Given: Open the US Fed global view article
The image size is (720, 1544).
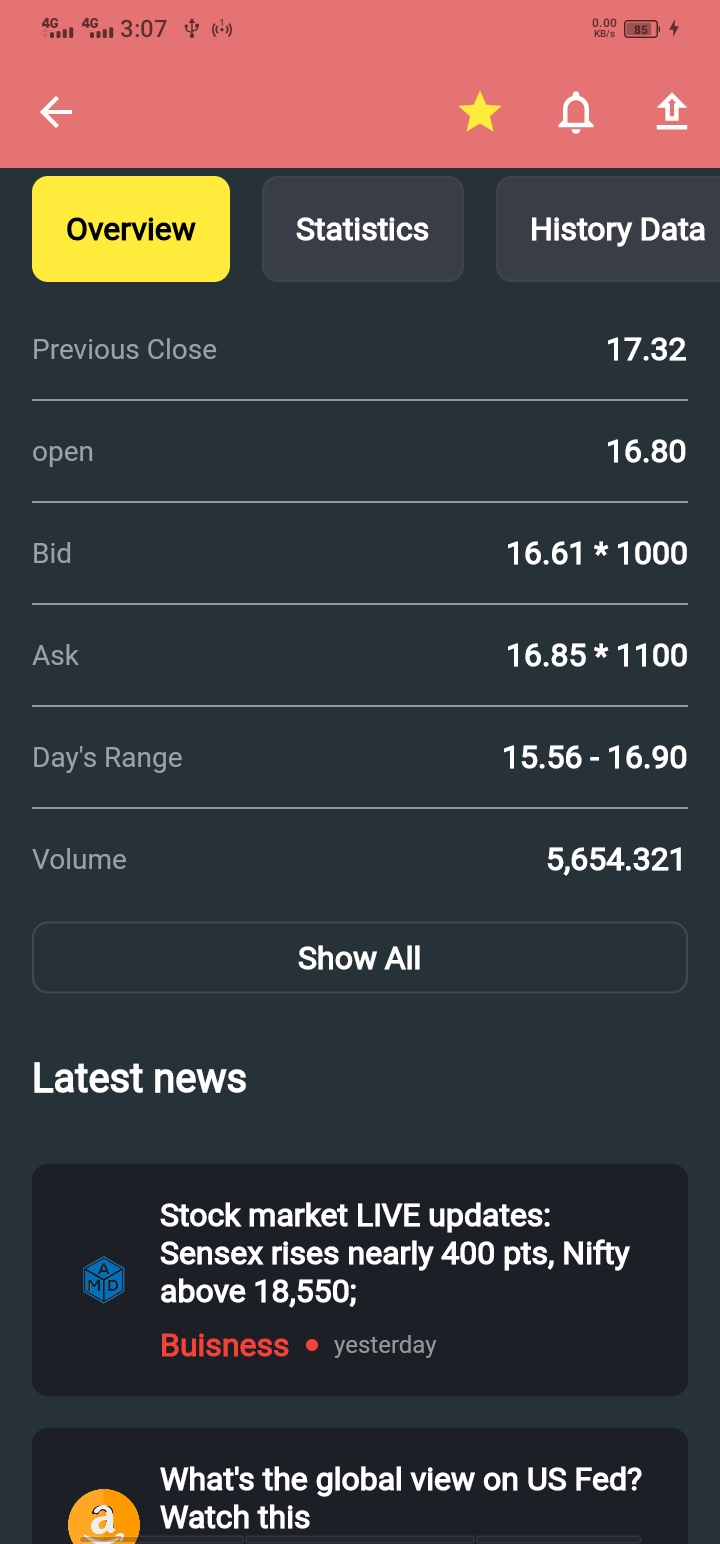Looking at the screenshot, I should tap(400, 1497).
